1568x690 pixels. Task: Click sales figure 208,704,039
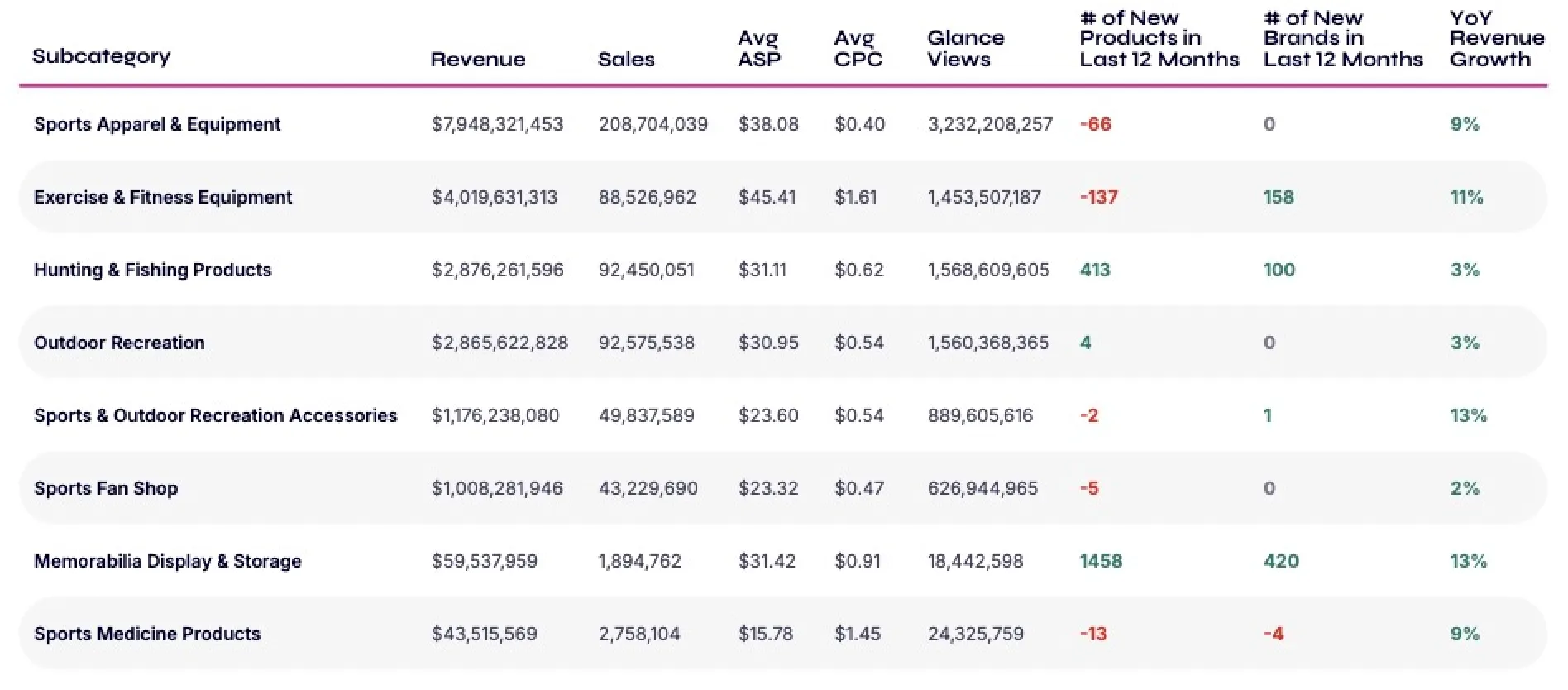tap(653, 124)
